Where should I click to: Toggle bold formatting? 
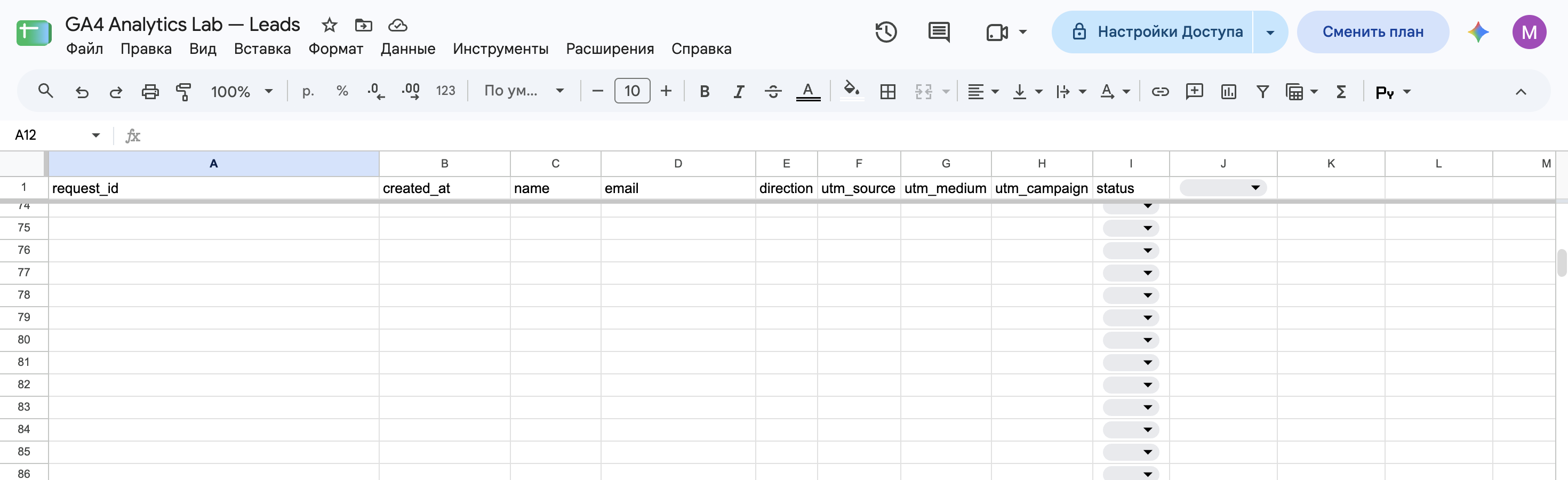[704, 91]
